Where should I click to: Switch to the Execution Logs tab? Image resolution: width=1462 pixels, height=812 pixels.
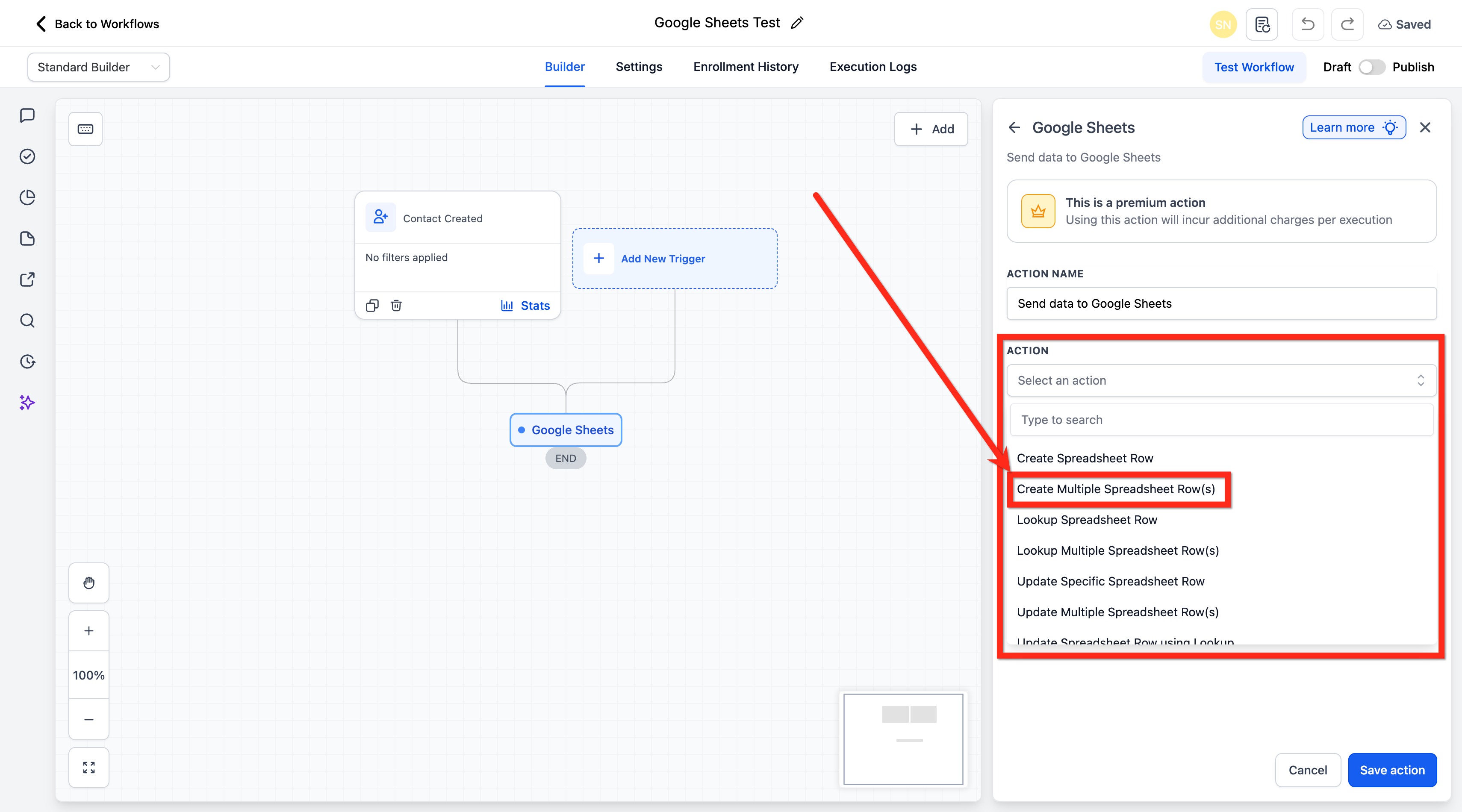point(872,67)
